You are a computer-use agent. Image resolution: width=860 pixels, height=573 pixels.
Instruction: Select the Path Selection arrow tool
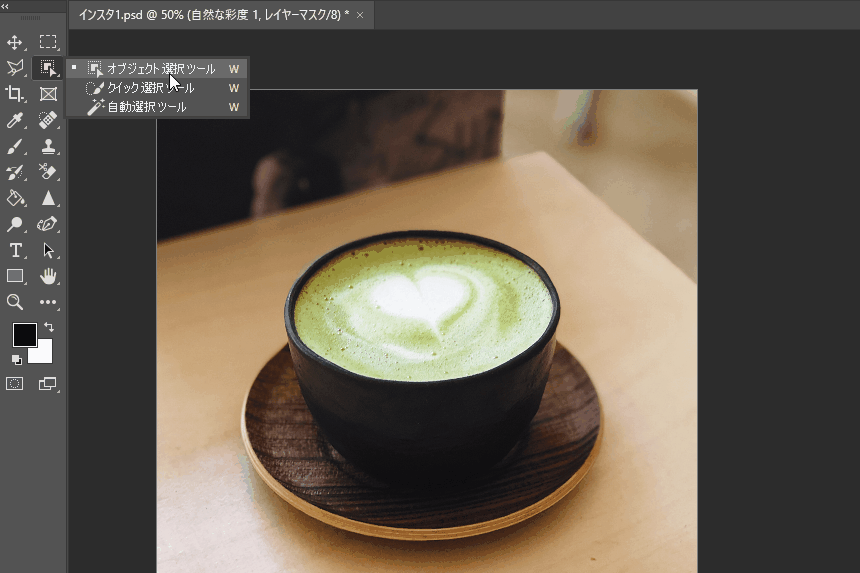pos(48,251)
